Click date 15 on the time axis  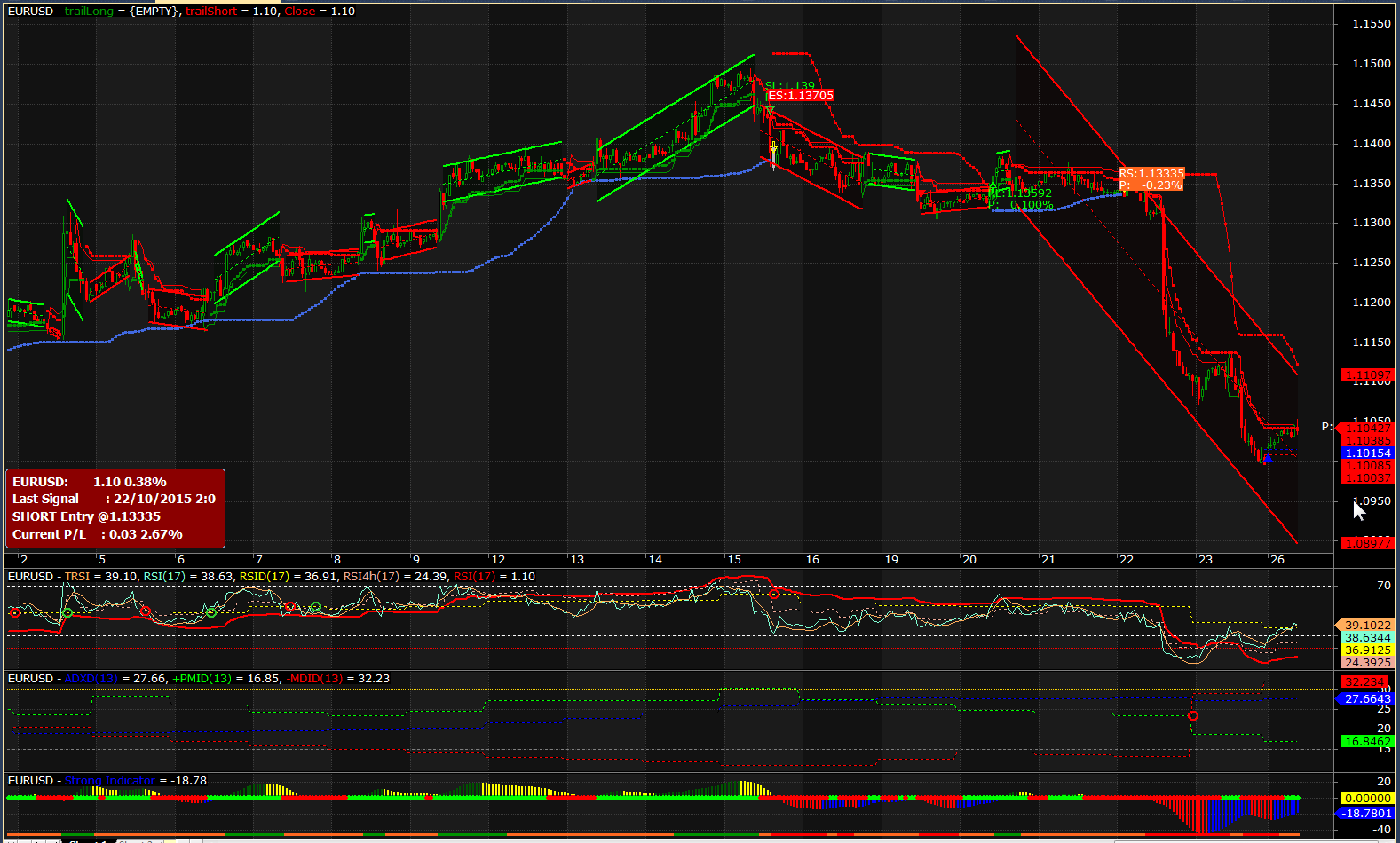[734, 560]
